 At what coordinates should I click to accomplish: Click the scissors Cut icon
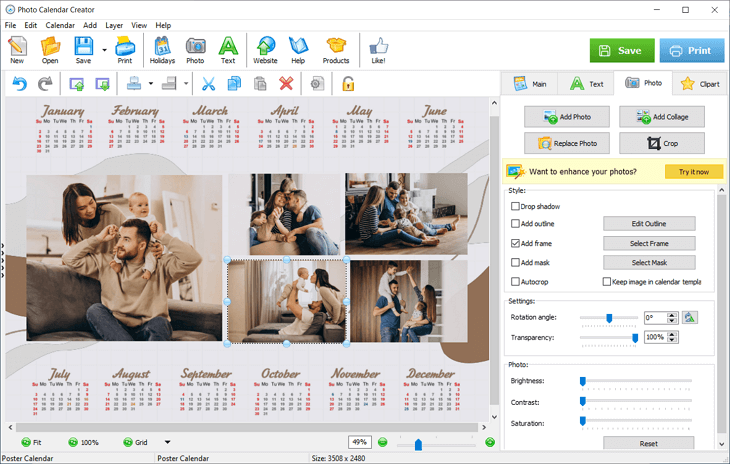point(209,84)
